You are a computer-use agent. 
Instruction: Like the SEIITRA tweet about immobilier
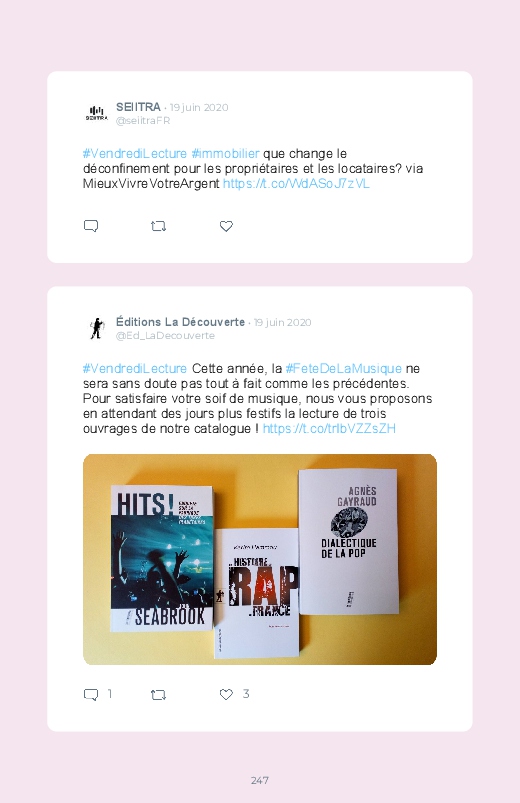pos(226,226)
